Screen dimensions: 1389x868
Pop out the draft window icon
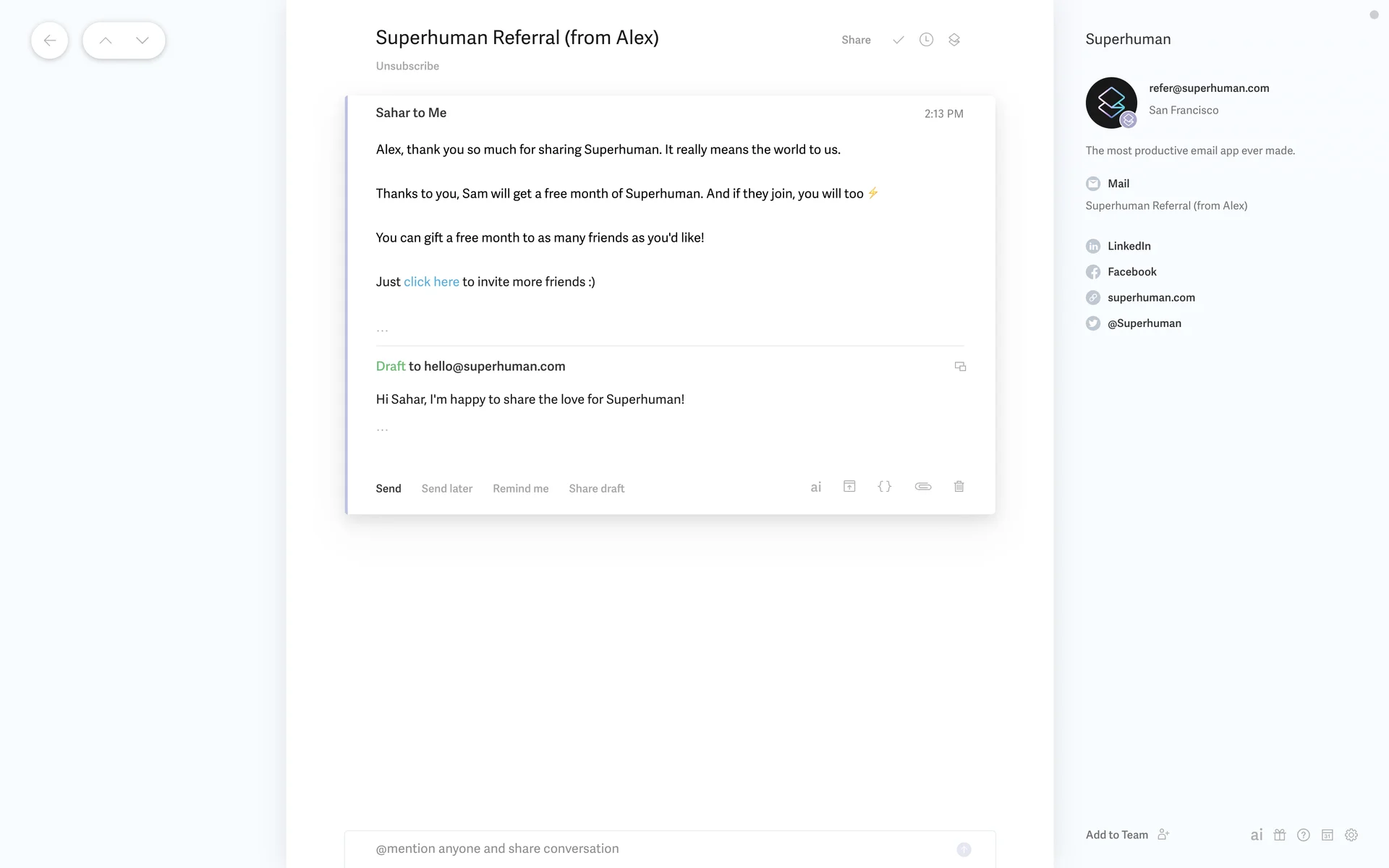960,367
